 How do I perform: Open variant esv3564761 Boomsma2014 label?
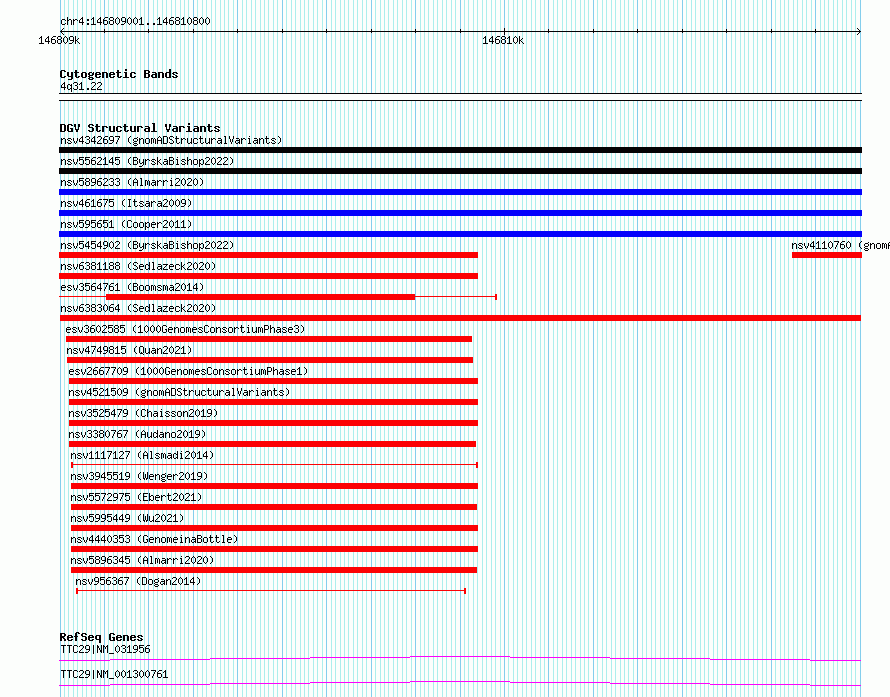(132, 287)
